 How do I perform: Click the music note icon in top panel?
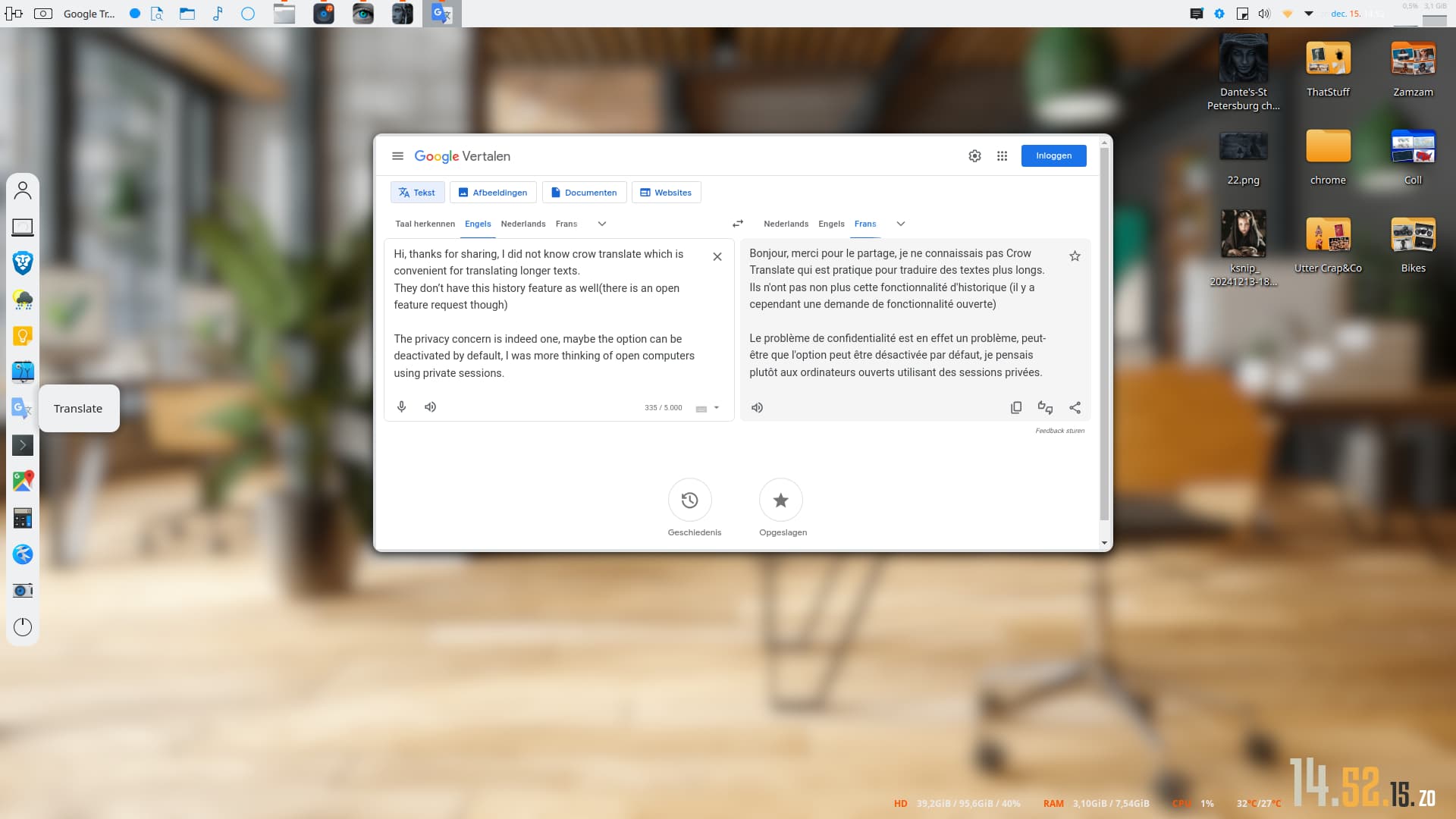(218, 14)
